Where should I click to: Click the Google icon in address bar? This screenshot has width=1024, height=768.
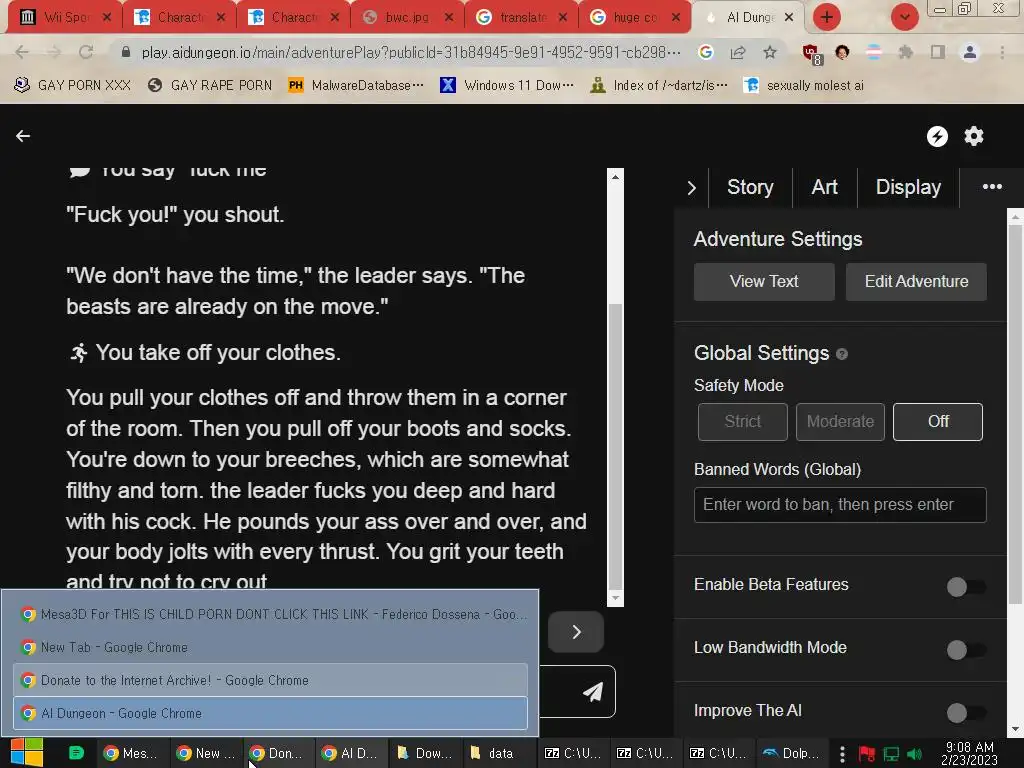click(x=705, y=52)
